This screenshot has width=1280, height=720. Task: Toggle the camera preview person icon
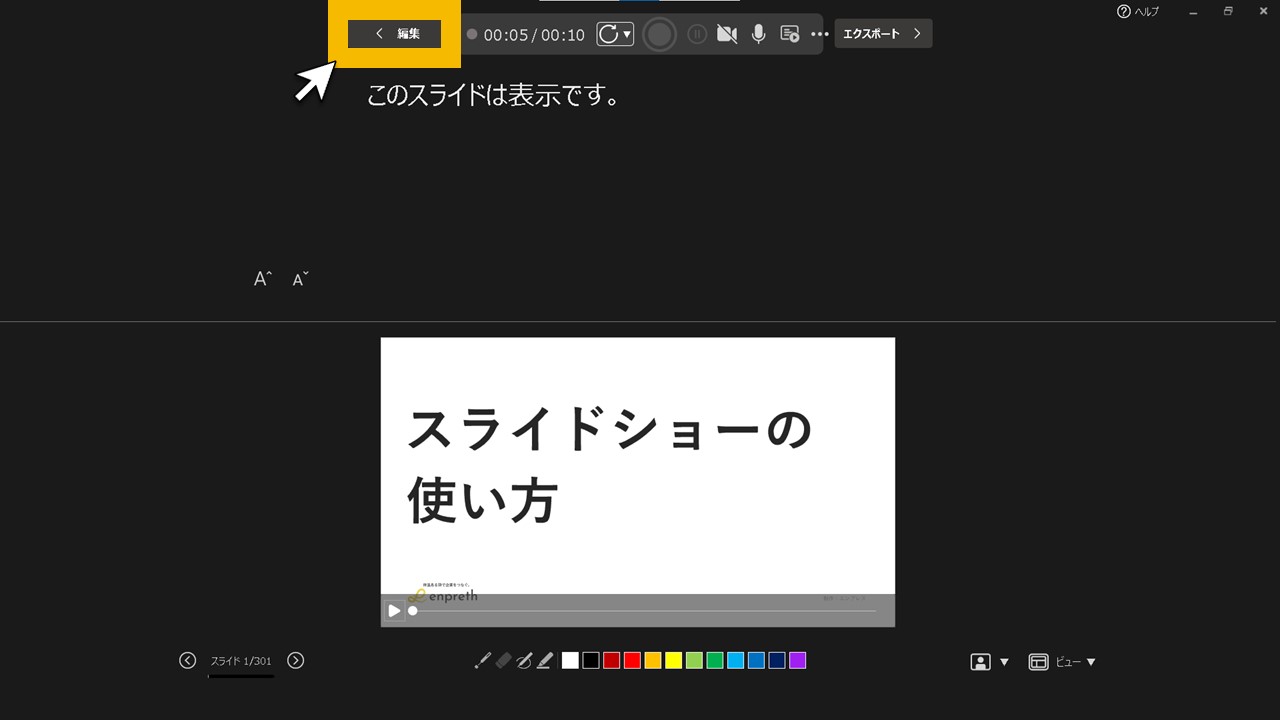(983, 661)
